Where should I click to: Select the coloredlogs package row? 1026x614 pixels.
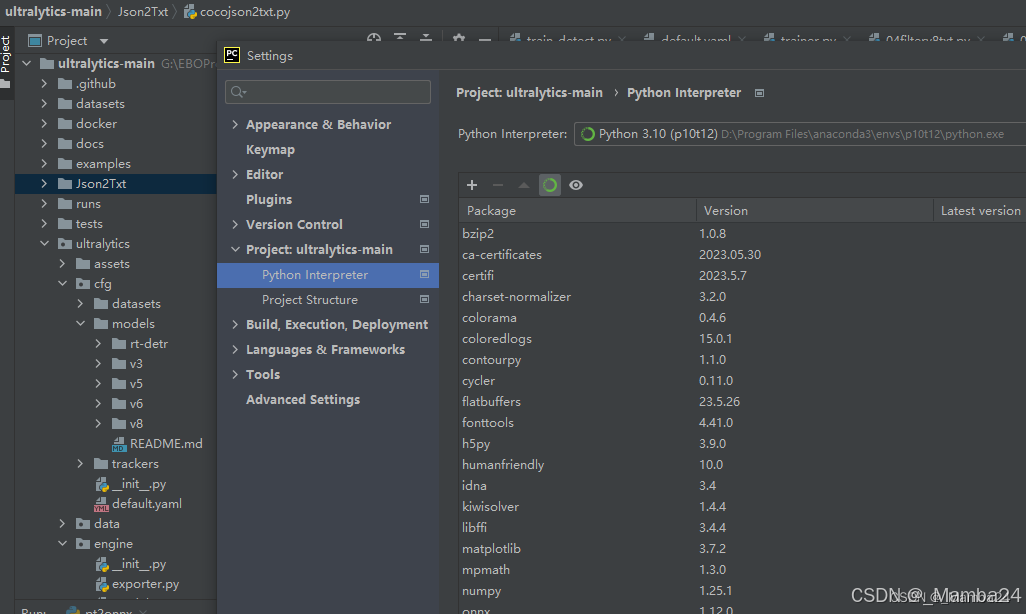743,338
